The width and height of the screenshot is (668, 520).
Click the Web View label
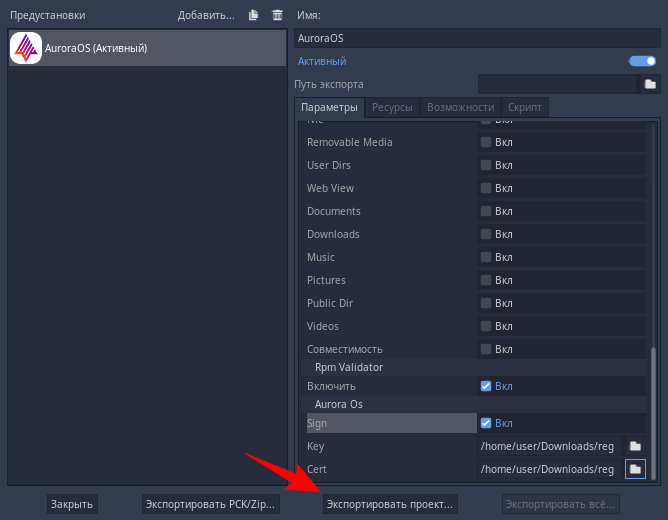point(330,188)
